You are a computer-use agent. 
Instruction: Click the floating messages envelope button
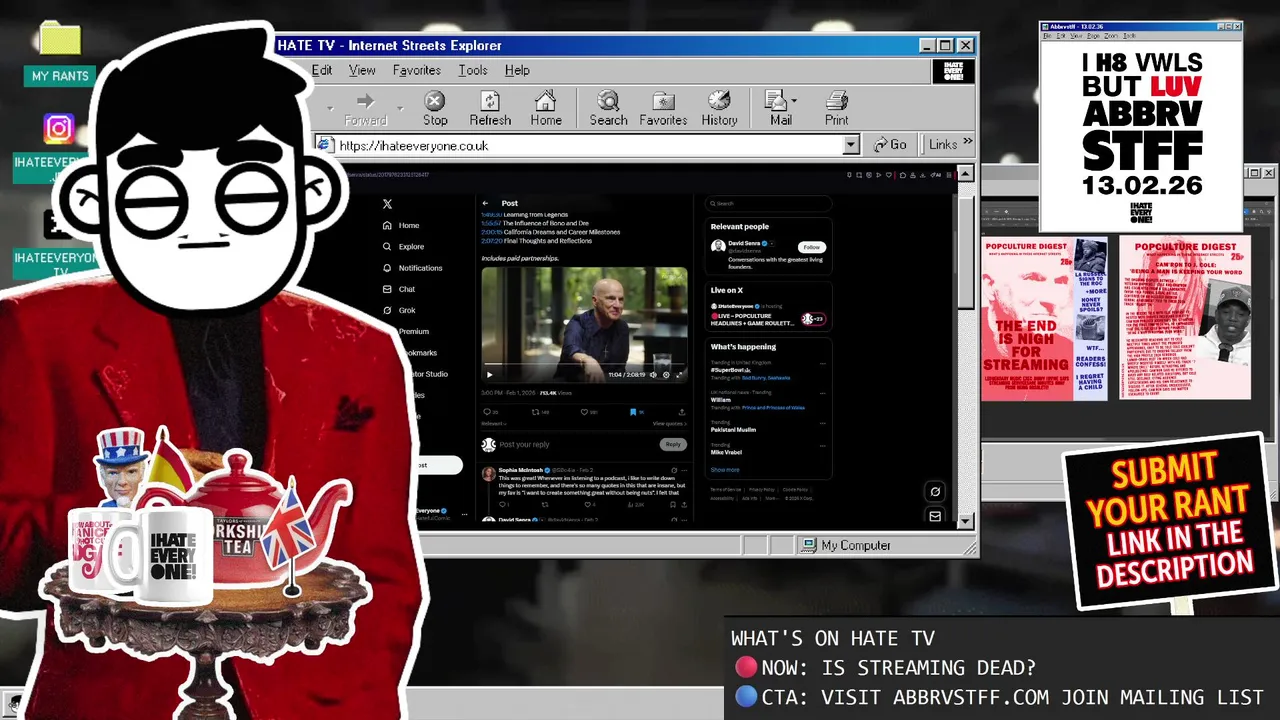pos(935,516)
